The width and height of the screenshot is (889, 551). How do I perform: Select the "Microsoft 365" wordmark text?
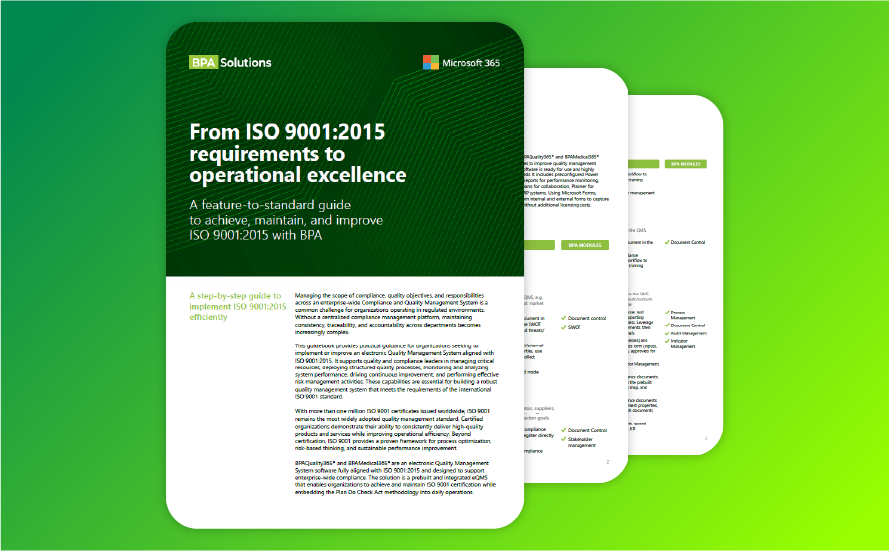click(471, 63)
